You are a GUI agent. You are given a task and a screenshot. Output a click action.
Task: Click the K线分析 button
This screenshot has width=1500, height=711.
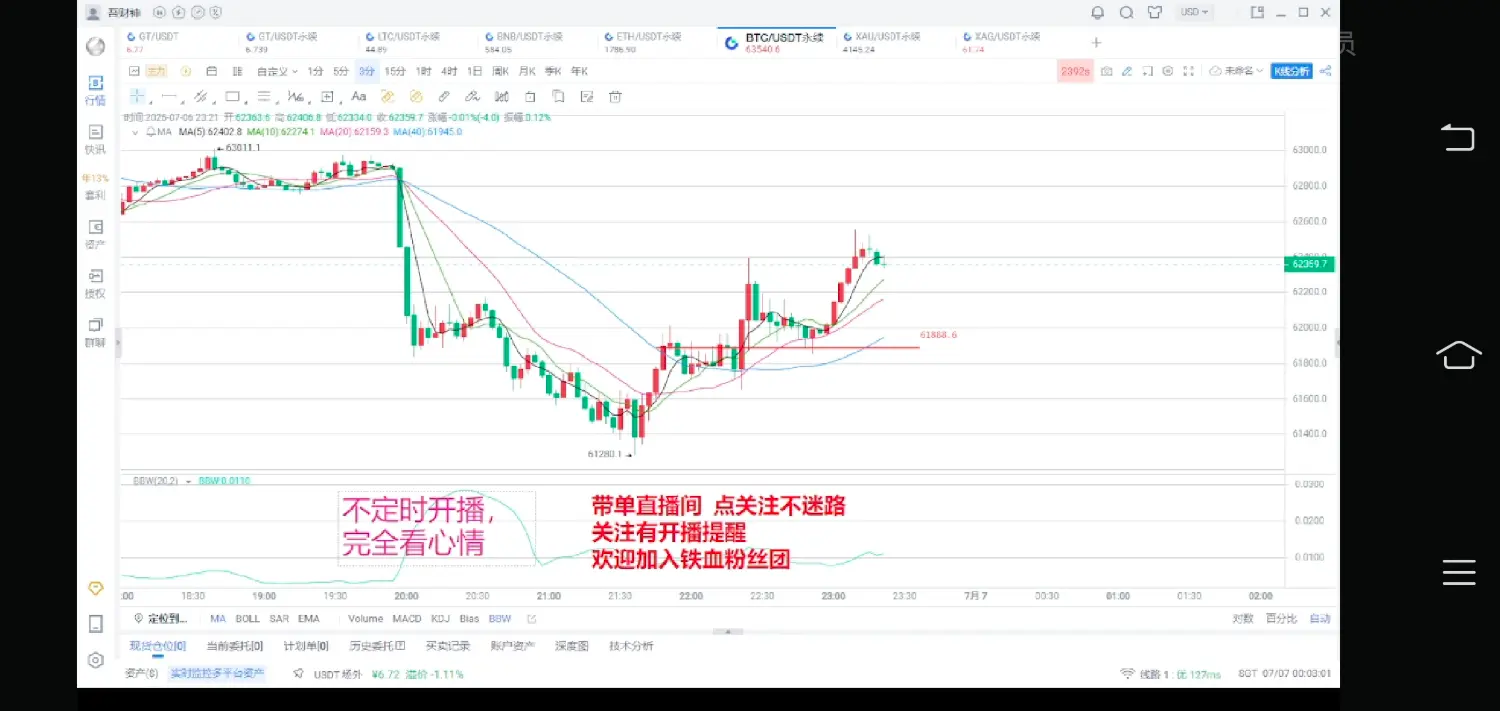coord(1291,71)
